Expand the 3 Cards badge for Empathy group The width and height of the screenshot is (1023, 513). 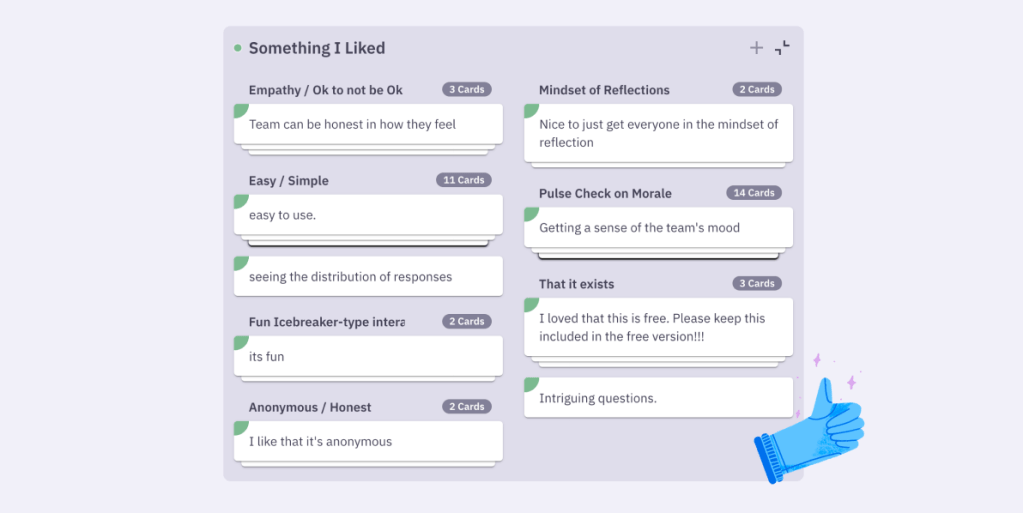[x=466, y=89]
